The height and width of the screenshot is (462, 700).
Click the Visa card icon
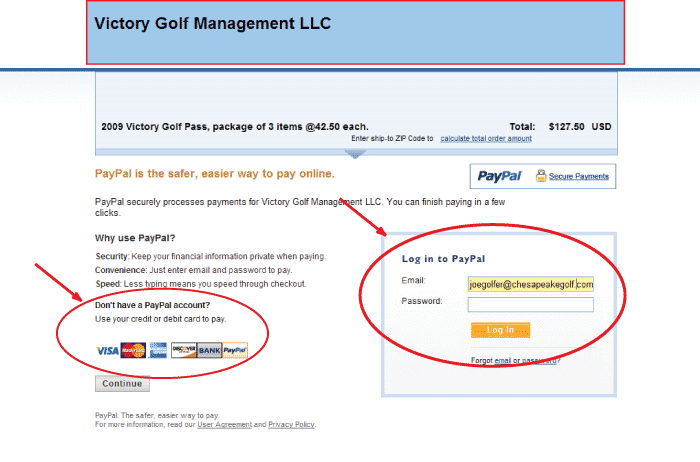[108, 351]
